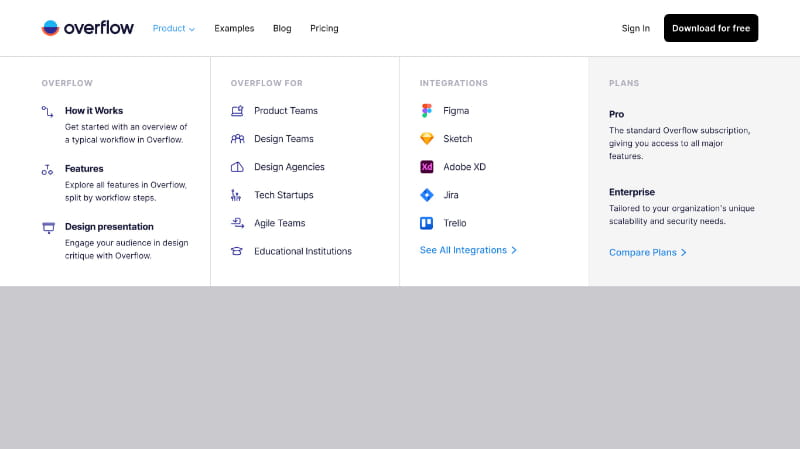
Task: Click the overflow wordmark text
Action: click(x=99, y=28)
